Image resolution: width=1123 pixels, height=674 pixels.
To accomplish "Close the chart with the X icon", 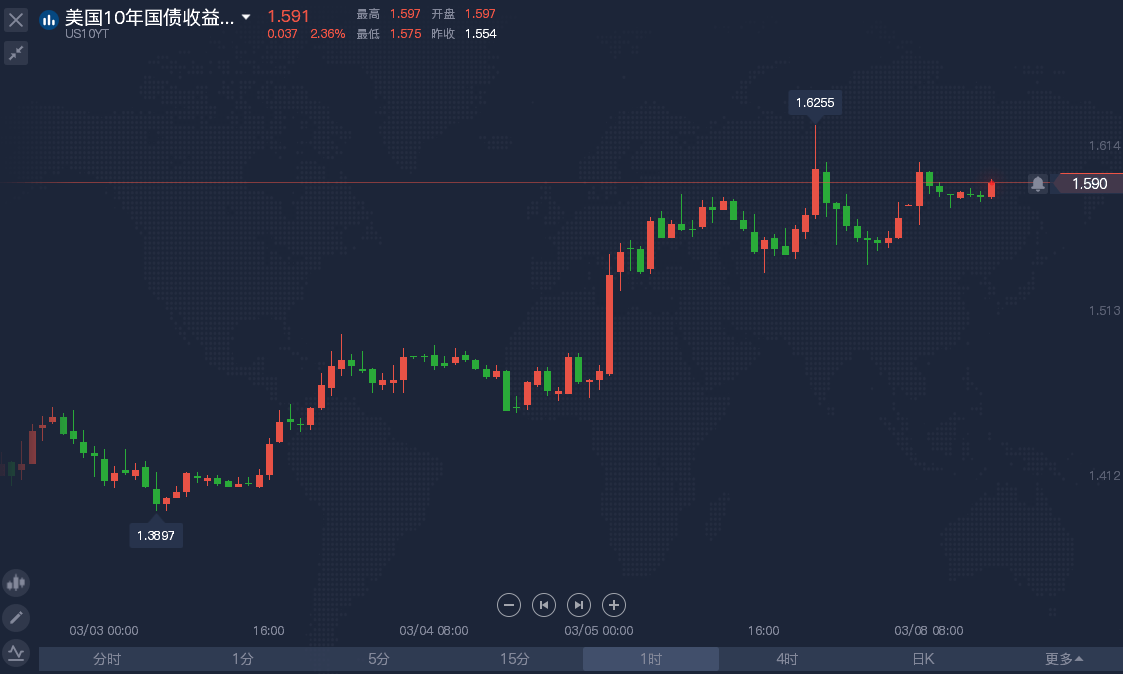I will pos(16,19).
